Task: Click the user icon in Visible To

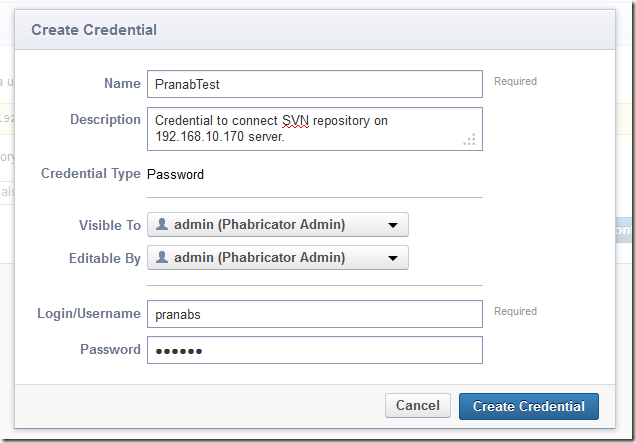Action: tap(161, 225)
